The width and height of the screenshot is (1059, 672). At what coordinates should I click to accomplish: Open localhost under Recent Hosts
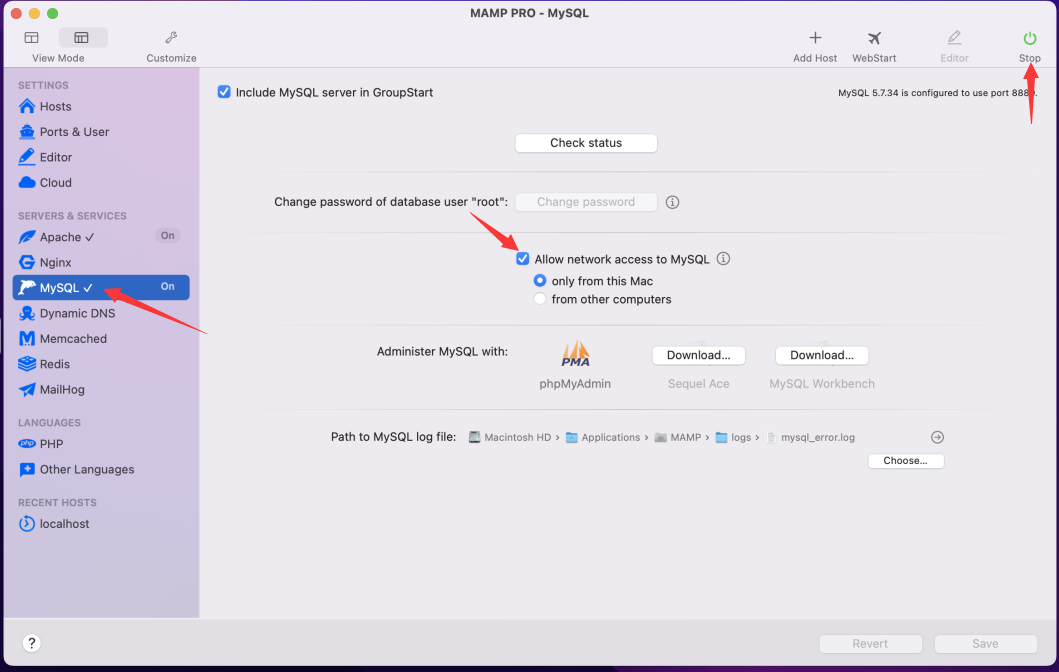[x=64, y=524]
